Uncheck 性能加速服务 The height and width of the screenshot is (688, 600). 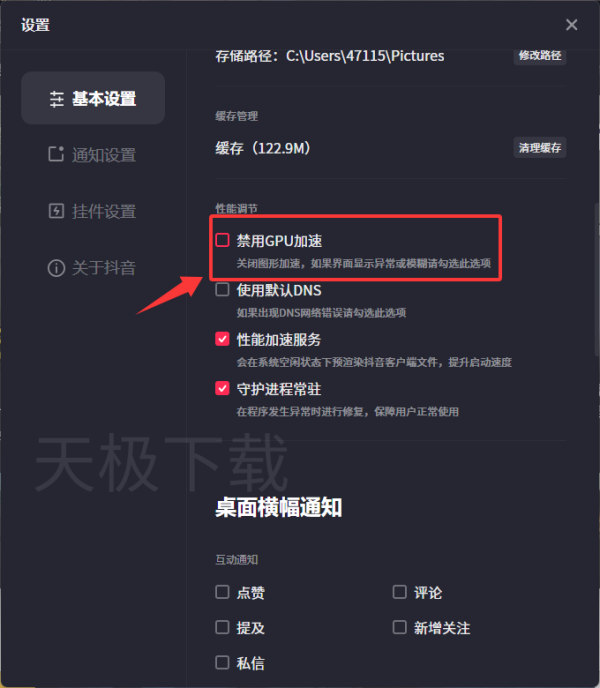tap(222, 339)
